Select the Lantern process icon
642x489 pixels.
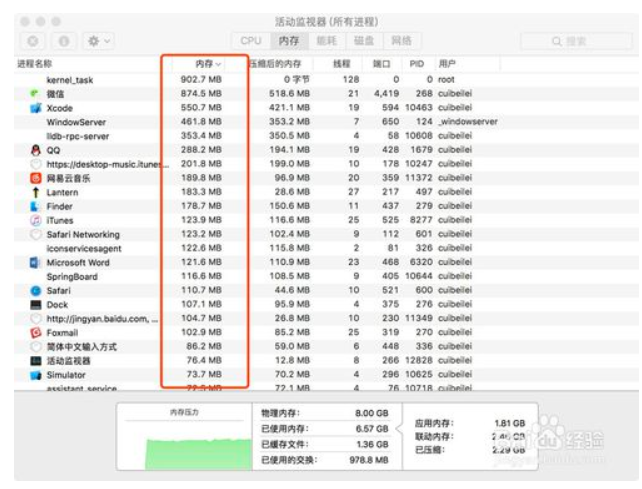click(x=36, y=192)
